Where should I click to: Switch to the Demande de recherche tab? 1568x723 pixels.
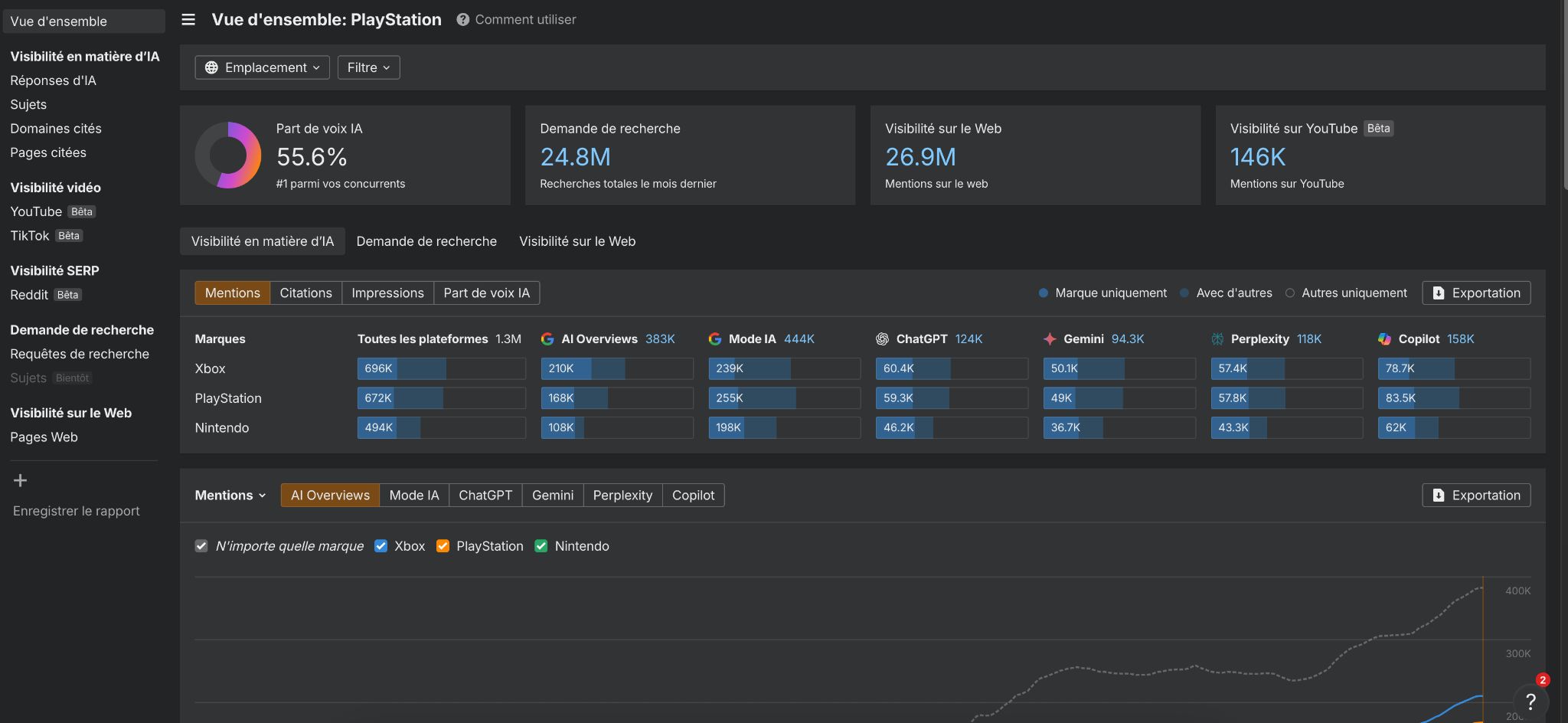click(x=426, y=241)
